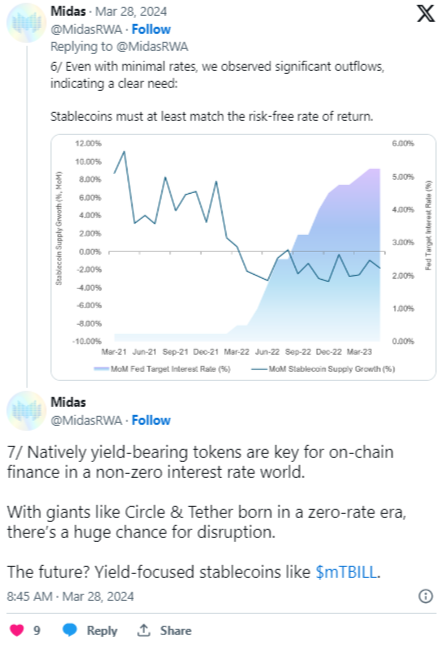The height and width of the screenshot is (646, 446).
Task: Click Midas avatar in second tweet
Action: click(x=26, y=411)
